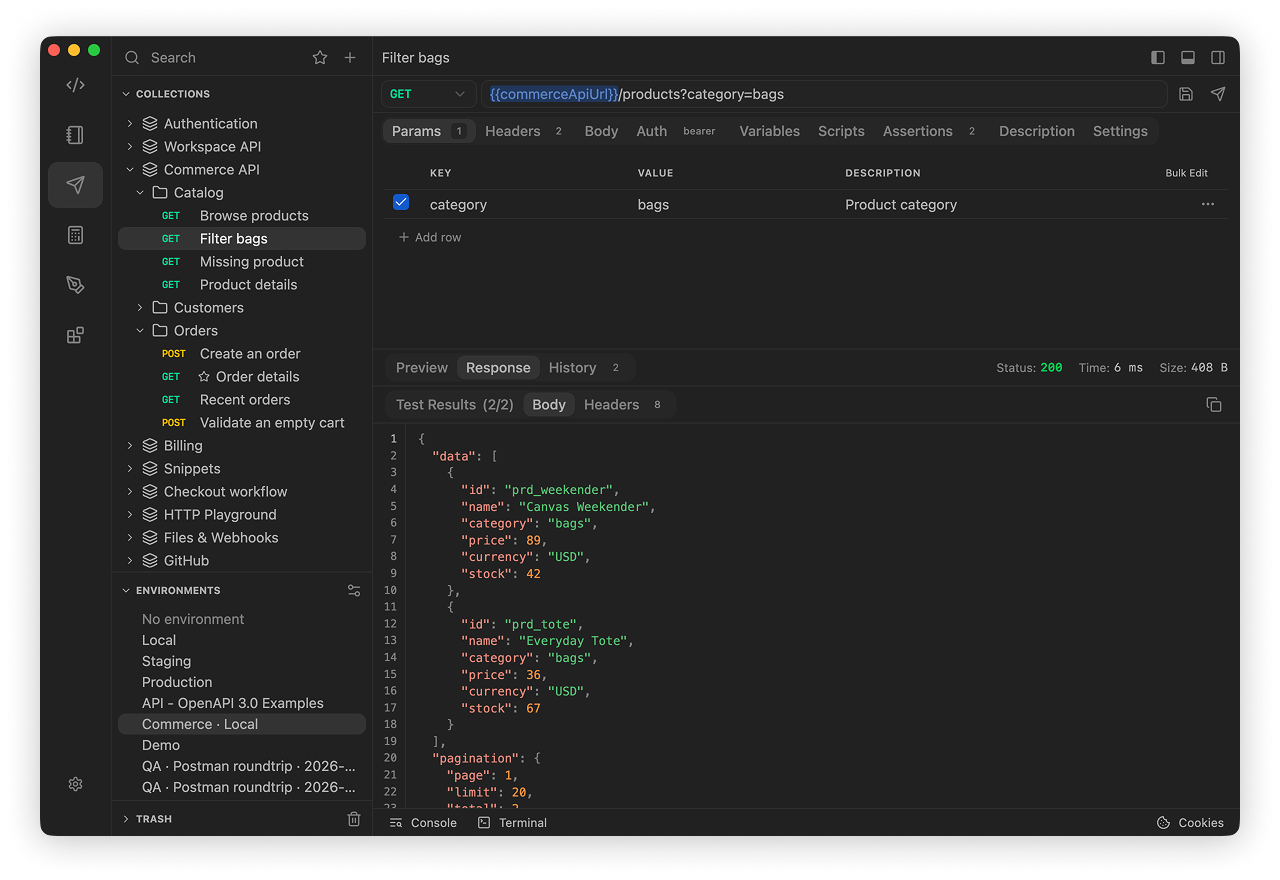
Task: Open the GET method dropdown
Action: (x=428, y=94)
